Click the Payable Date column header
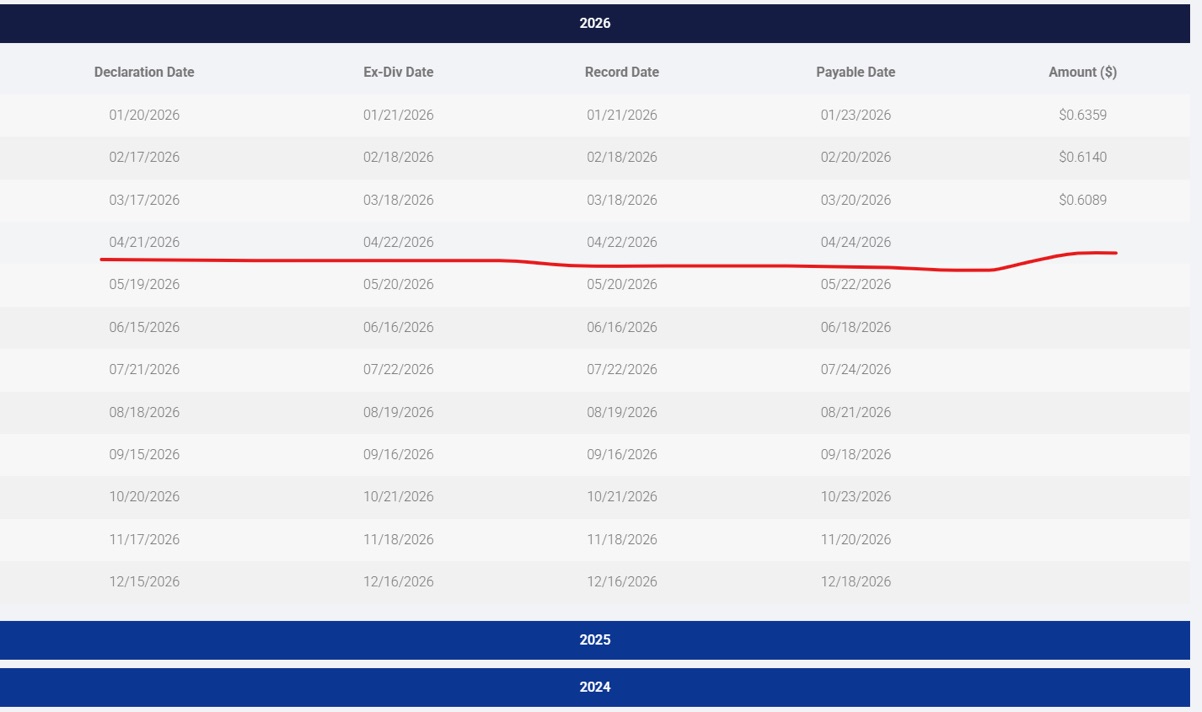This screenshot has width=1202, height=712. pyautogui.click(x=855, y=72)
